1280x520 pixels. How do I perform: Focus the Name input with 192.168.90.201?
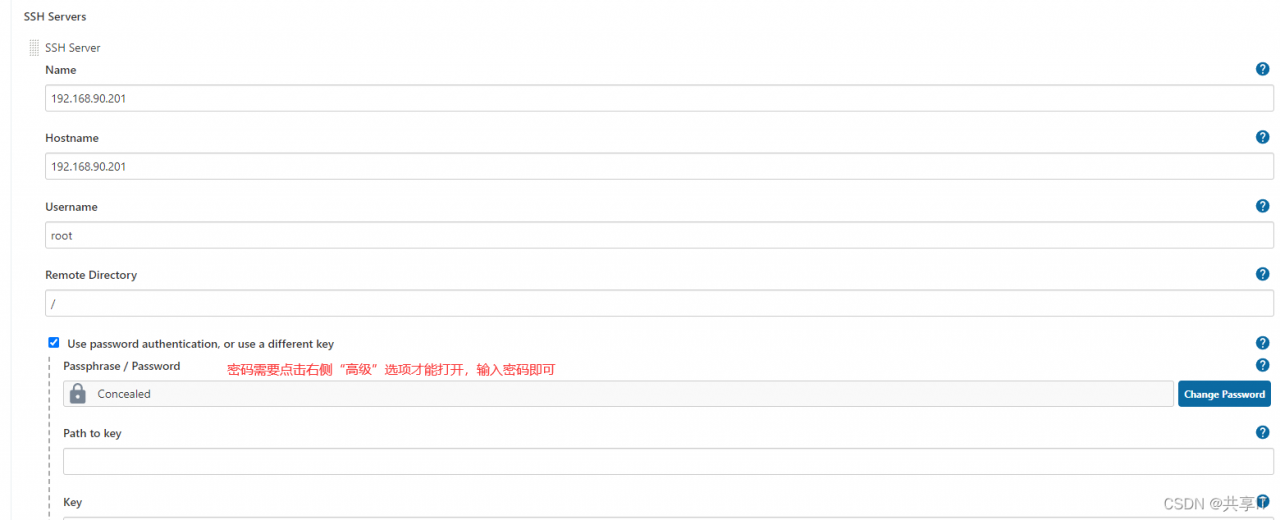(x=659, y=98)
